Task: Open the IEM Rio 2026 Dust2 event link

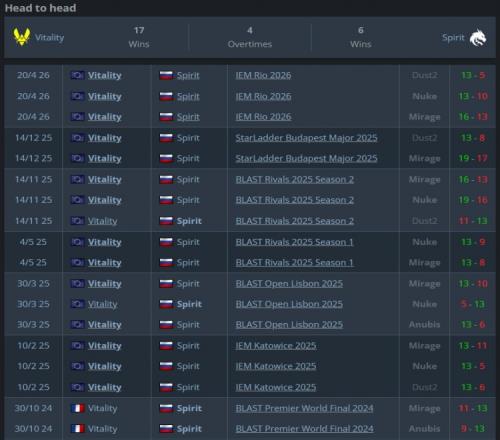Action: pos(263,75)
